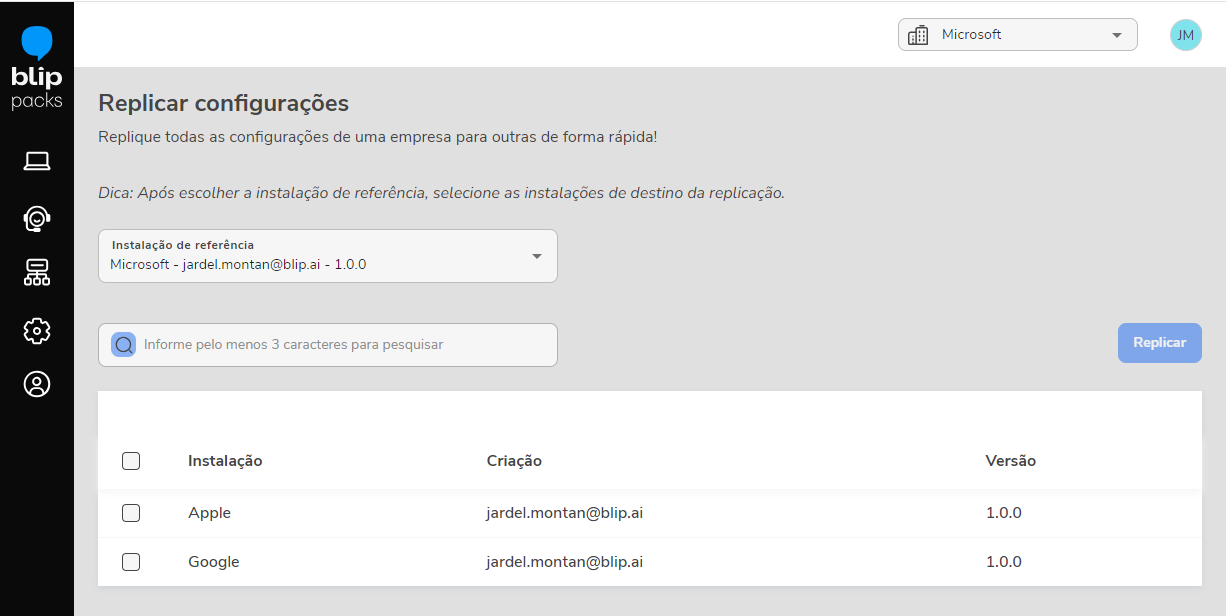Open the hierarchy structure sidebar icon
The image size is (1226, 616).
37,273
